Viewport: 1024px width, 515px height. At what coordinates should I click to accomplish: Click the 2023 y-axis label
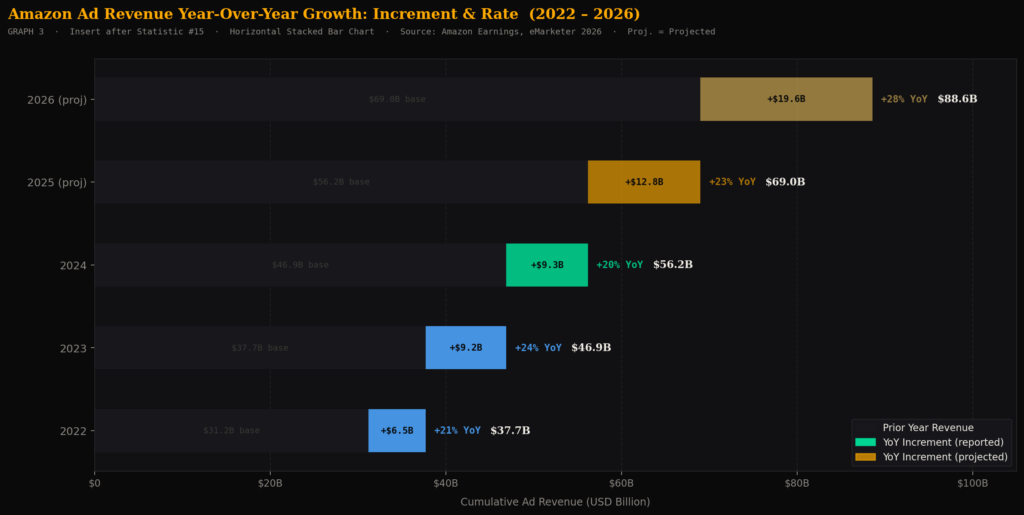(73, 348)
